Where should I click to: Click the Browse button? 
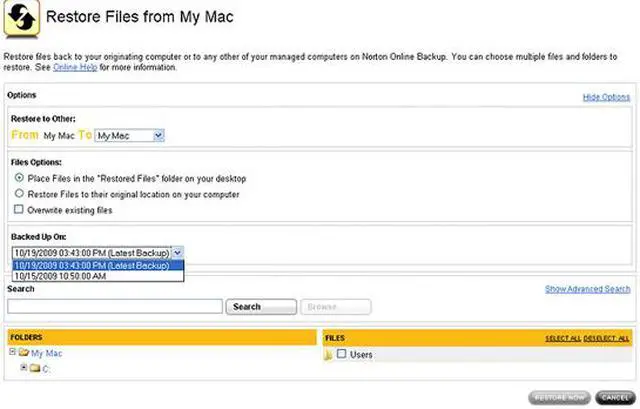coord(336,307)
